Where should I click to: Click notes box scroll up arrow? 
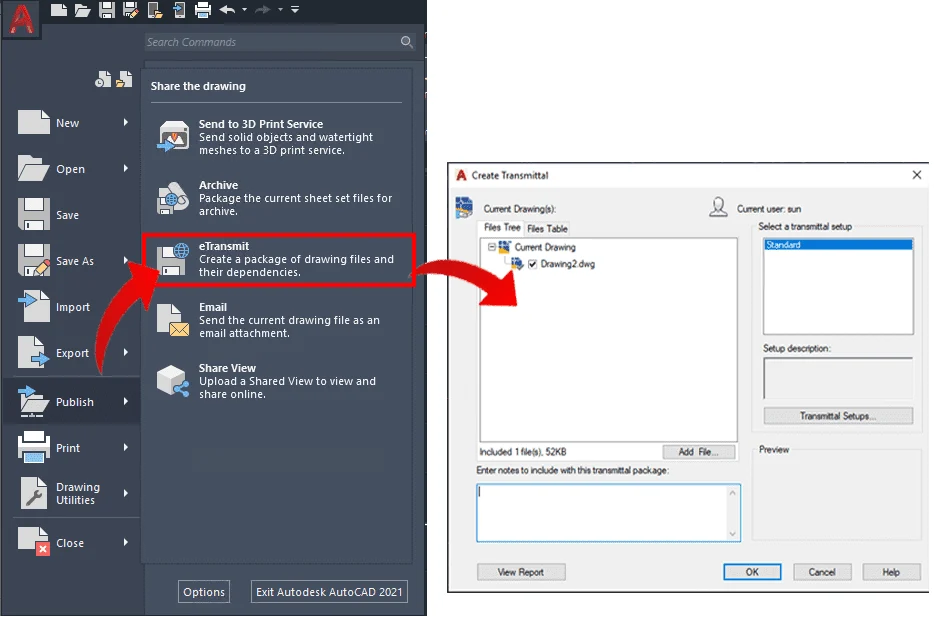[x=732, y=493]
